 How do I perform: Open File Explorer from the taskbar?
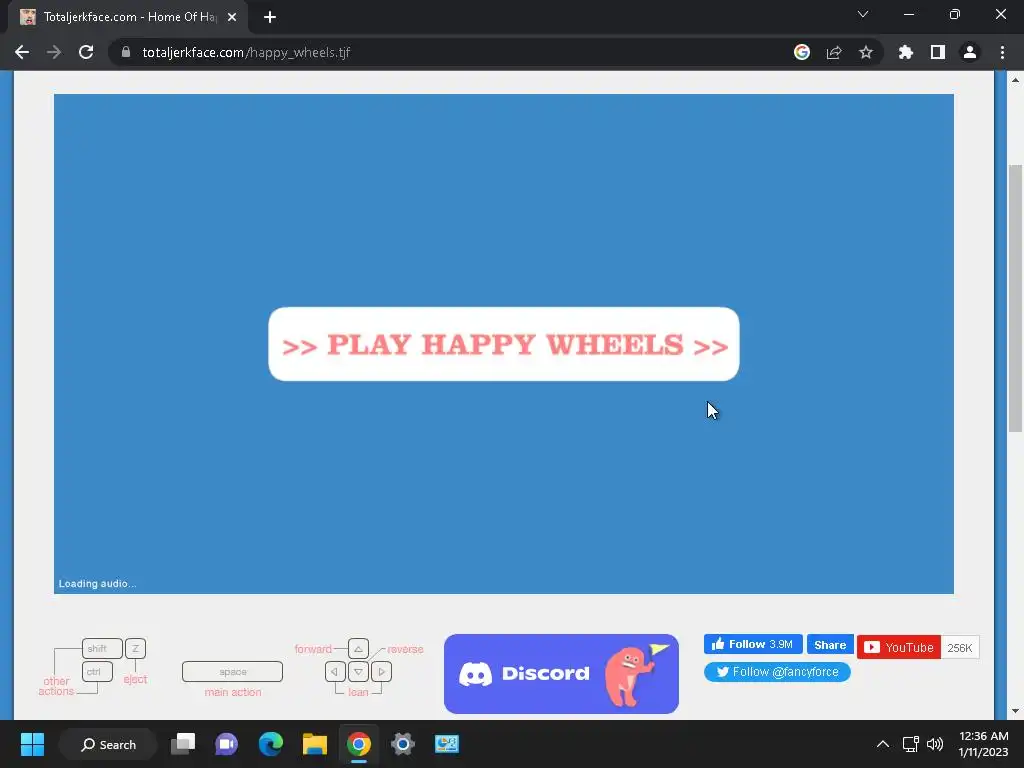pos(315,744)
